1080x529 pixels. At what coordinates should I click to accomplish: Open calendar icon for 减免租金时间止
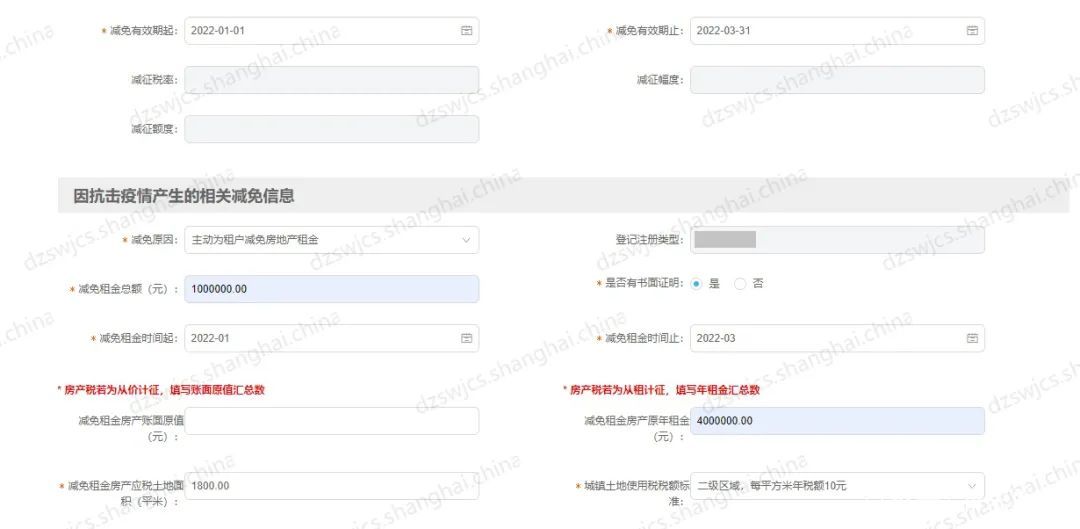pyautogui.click(x=972, y=338)
